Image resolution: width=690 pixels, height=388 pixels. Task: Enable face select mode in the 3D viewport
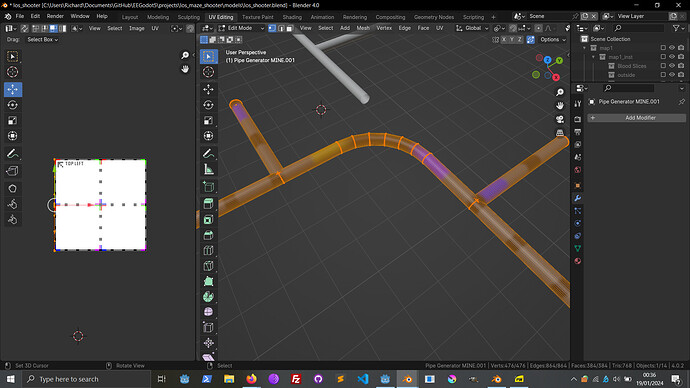pos(289,28)
